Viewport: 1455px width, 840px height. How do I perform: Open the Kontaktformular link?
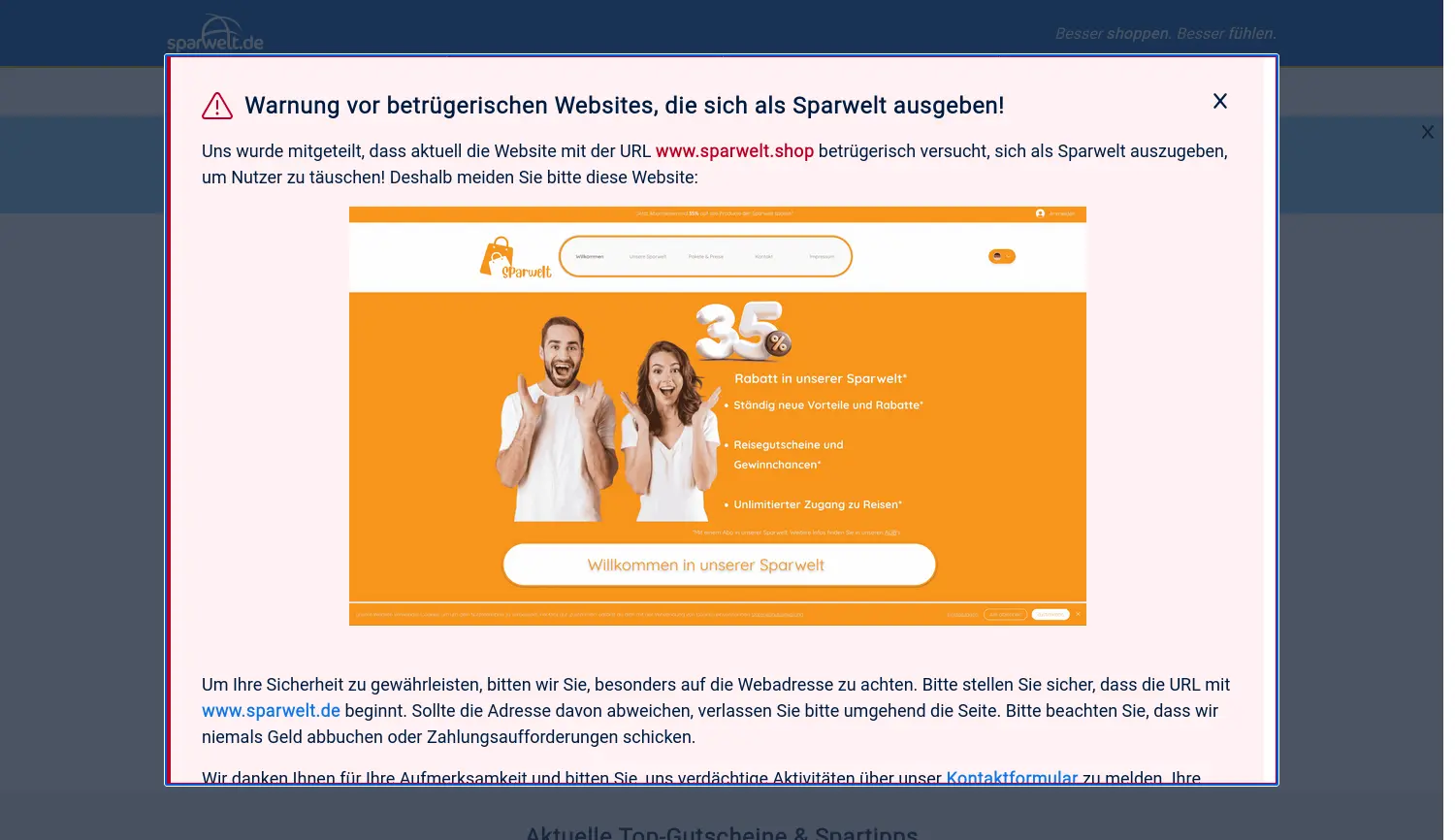(x=1012, y=777)
